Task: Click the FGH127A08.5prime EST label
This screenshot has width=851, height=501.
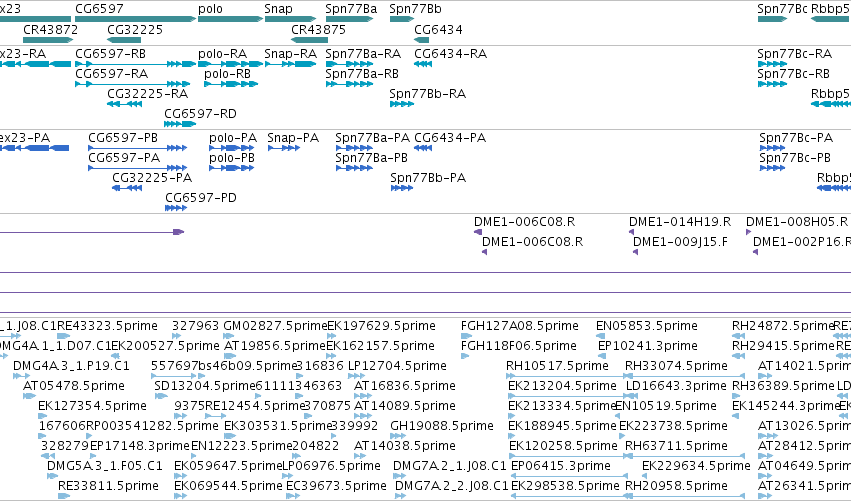Action: pos(519,326)
